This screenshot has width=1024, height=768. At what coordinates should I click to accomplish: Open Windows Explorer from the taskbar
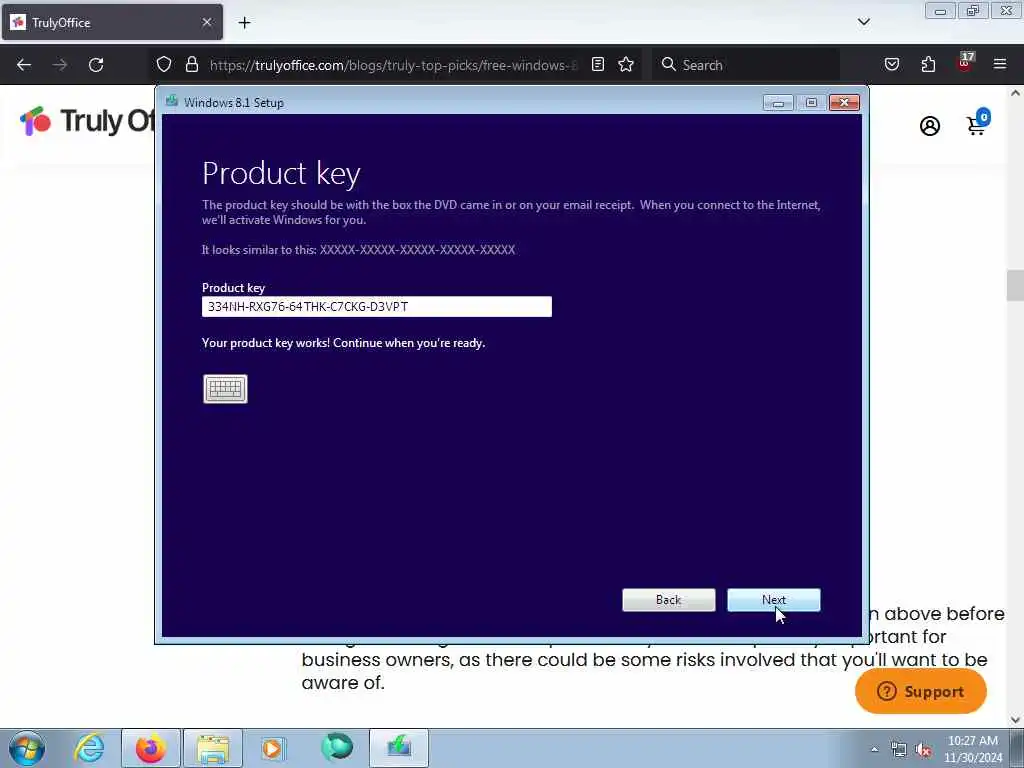click(x=213, y=748)
